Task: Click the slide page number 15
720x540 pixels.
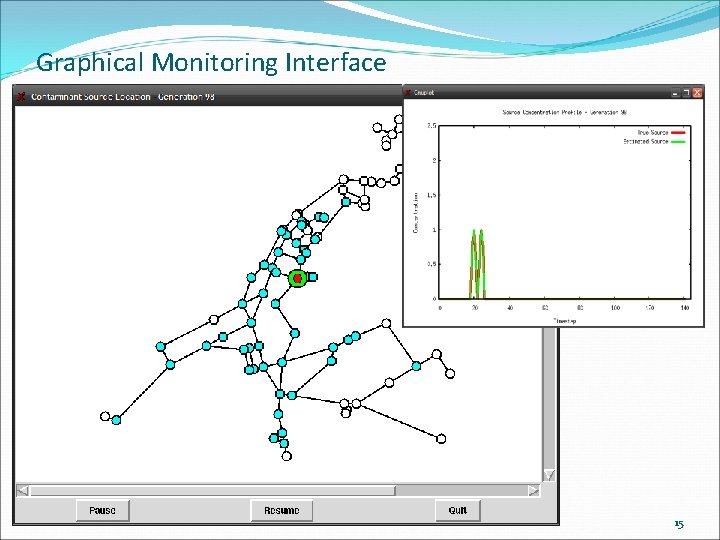Action: (679, 524)
